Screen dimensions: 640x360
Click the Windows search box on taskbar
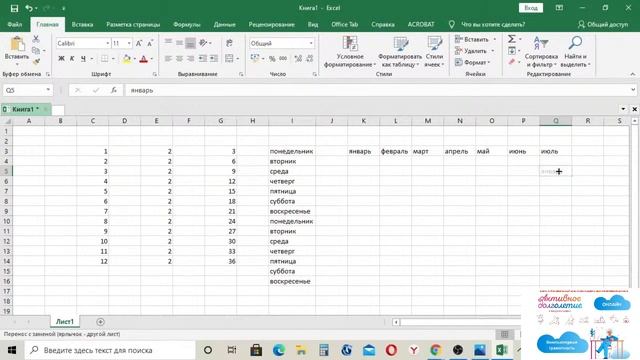(110, 350)
